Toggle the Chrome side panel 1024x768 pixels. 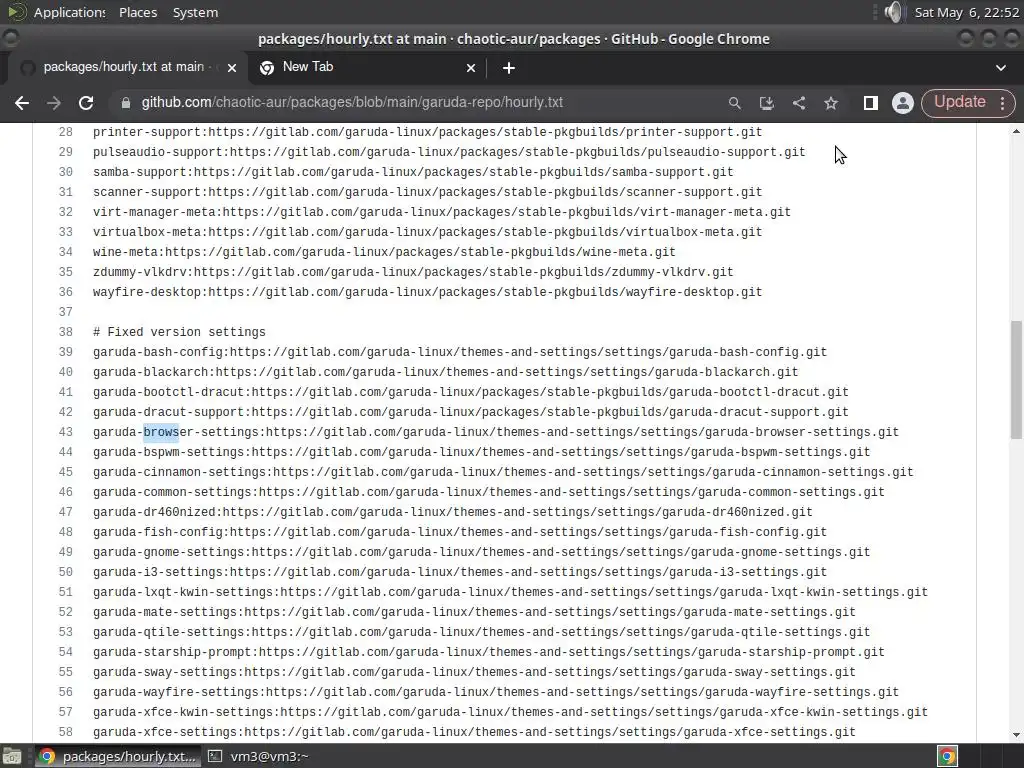pyautogui.click(x=871, y=103)
